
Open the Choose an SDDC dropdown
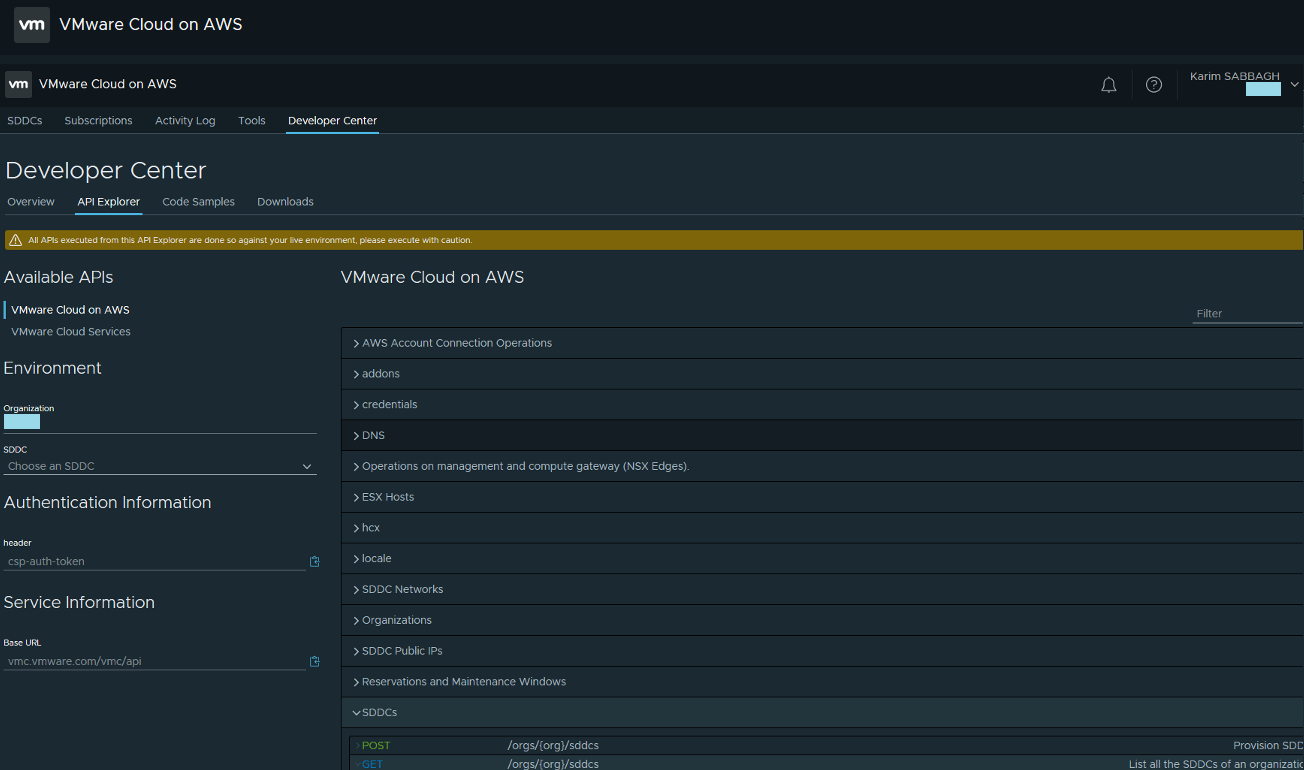click(160, 466)
